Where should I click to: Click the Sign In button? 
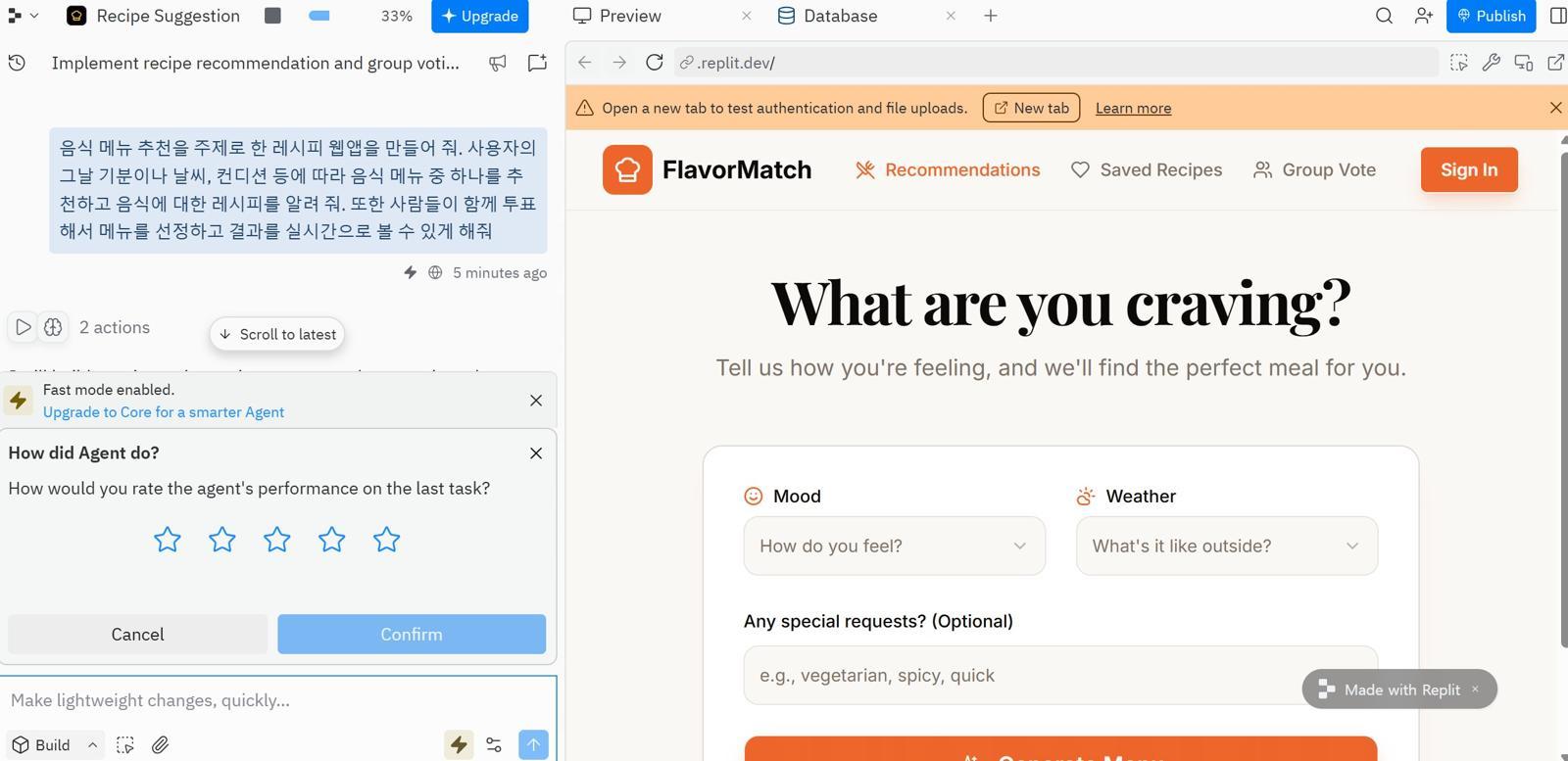[x=1469, y=169]
